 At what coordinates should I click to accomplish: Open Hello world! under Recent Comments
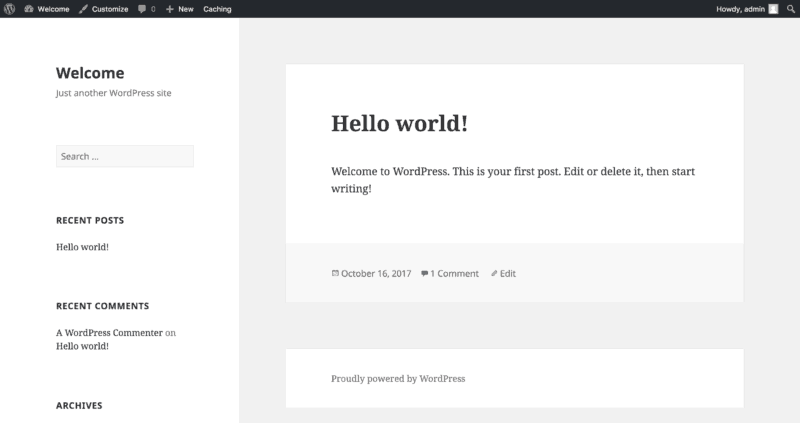click(82, 345)
